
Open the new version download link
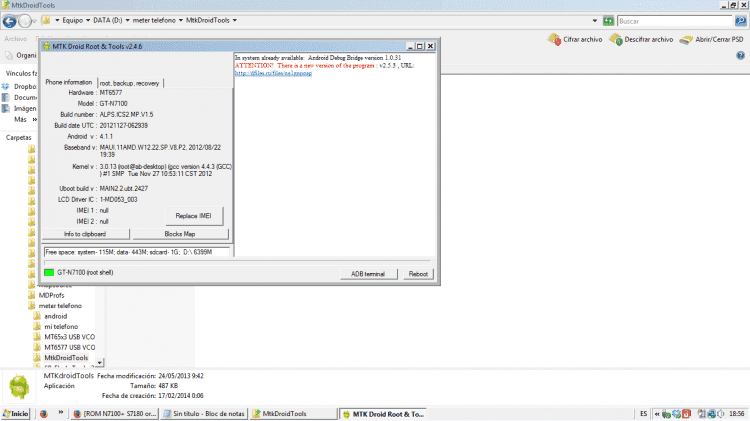pyautogui.click(x=273, y=73)
